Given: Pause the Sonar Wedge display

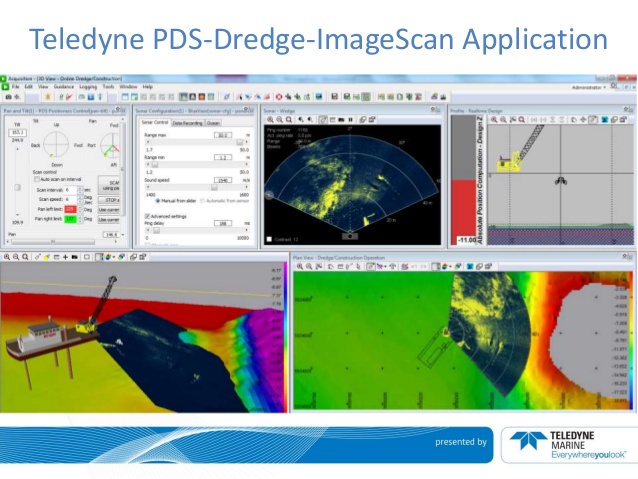Looking at the screenshot, I should (350, 120).
